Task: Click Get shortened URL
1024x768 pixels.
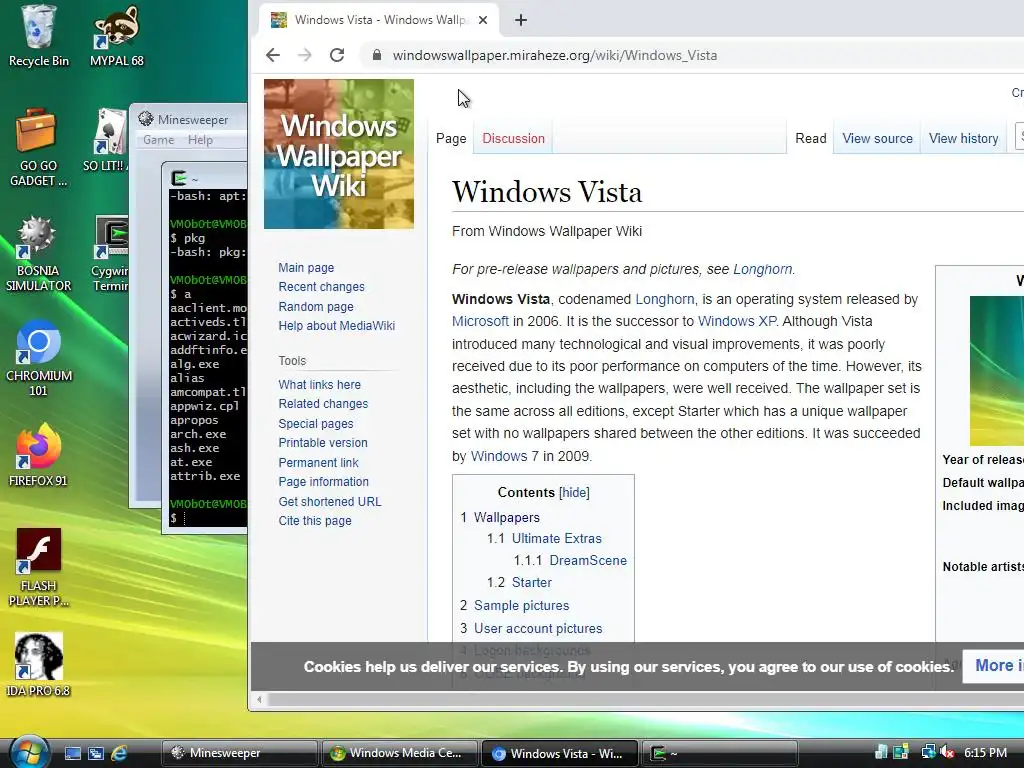Action: [330, 502]
